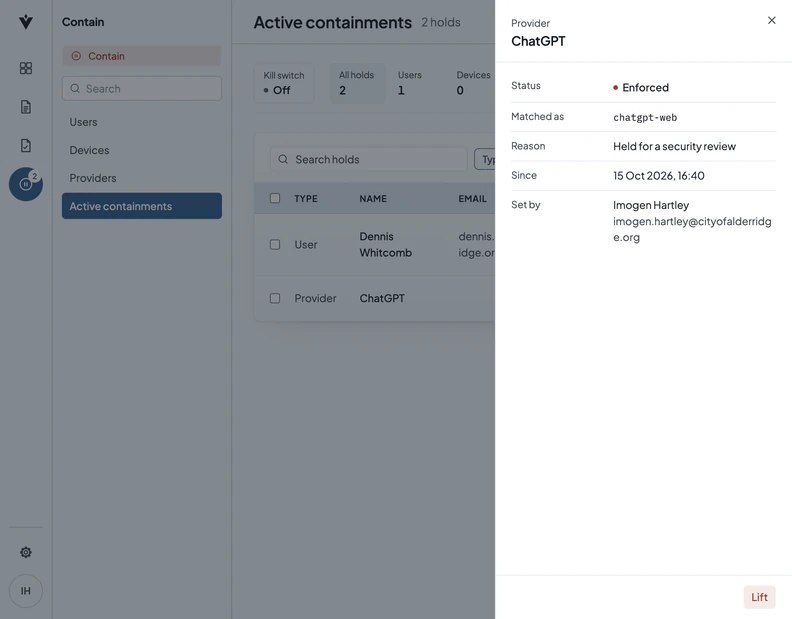Sort by TYPE column header
The image size is (792, 619).
click(x=306, y=199)
